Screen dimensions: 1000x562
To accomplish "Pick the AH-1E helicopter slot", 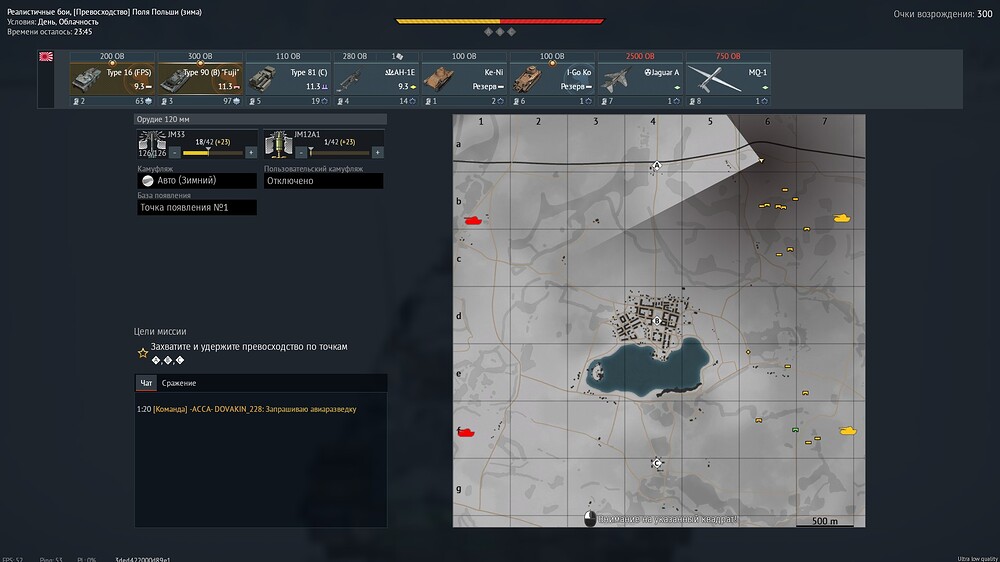I will 375,79.
